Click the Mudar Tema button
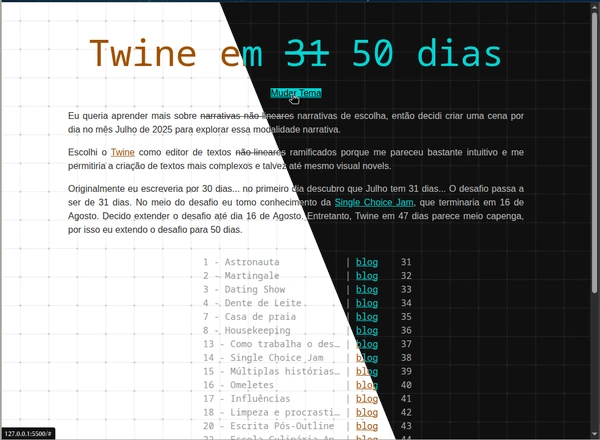 click(x=296, y=93)
